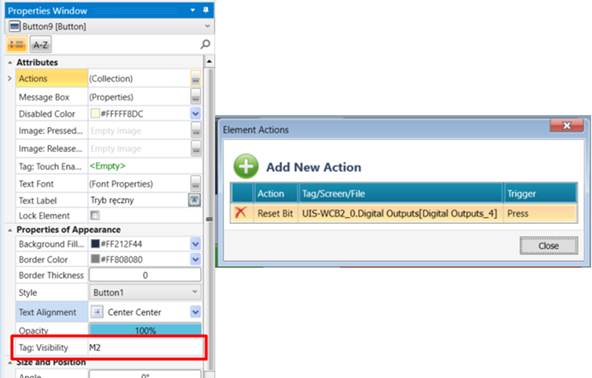
Task: Adjust the Opacity 100% slider
Action: [145, 329]
